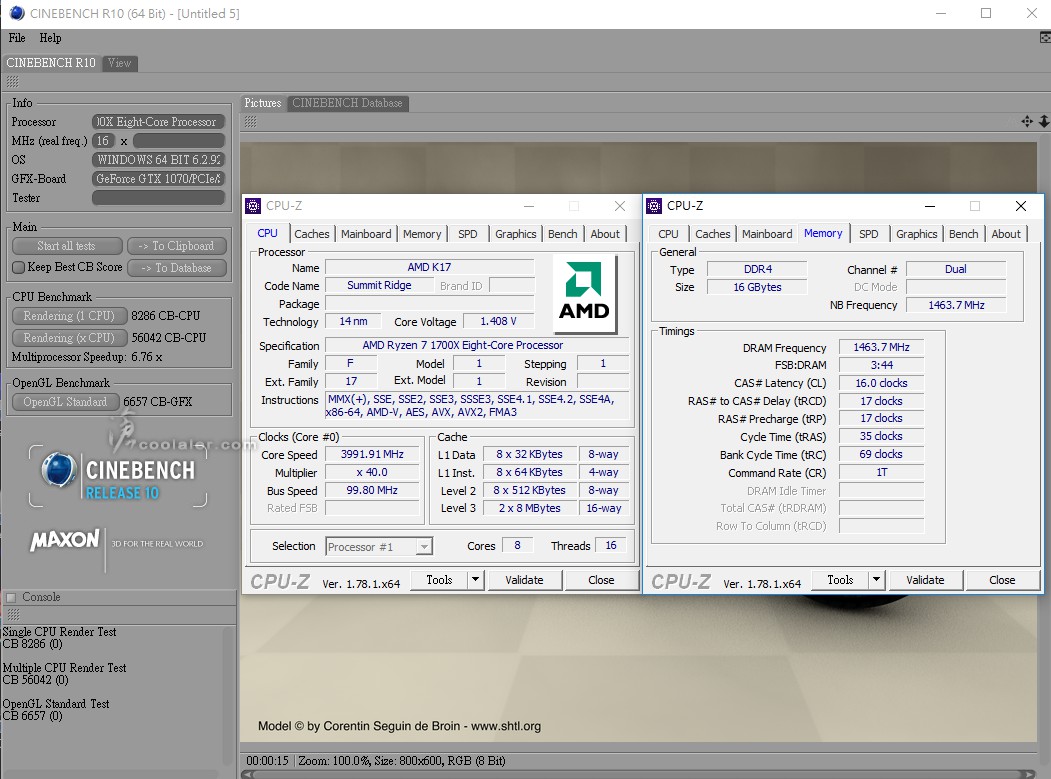Open SPD tab in processor info CPU-Z window
Image resolution: width=1051 pixels, height=779 pixels.
[468, 234]
